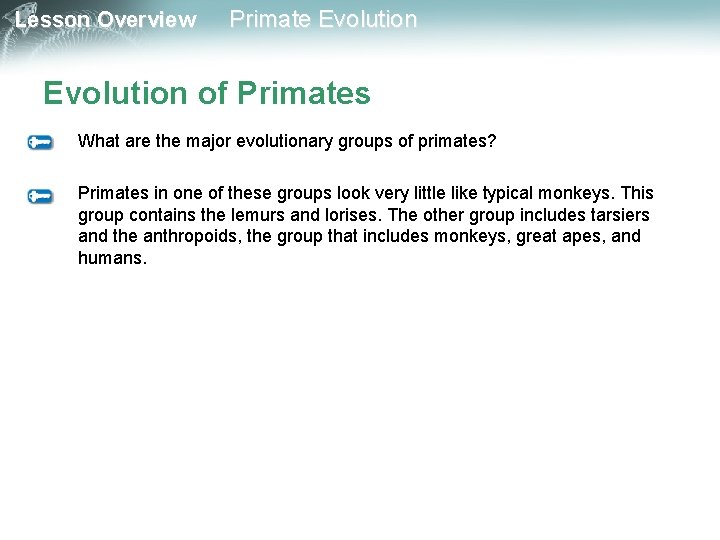
Task: Click the line starting 'Primates in one of these'
Action: point(366,193)
